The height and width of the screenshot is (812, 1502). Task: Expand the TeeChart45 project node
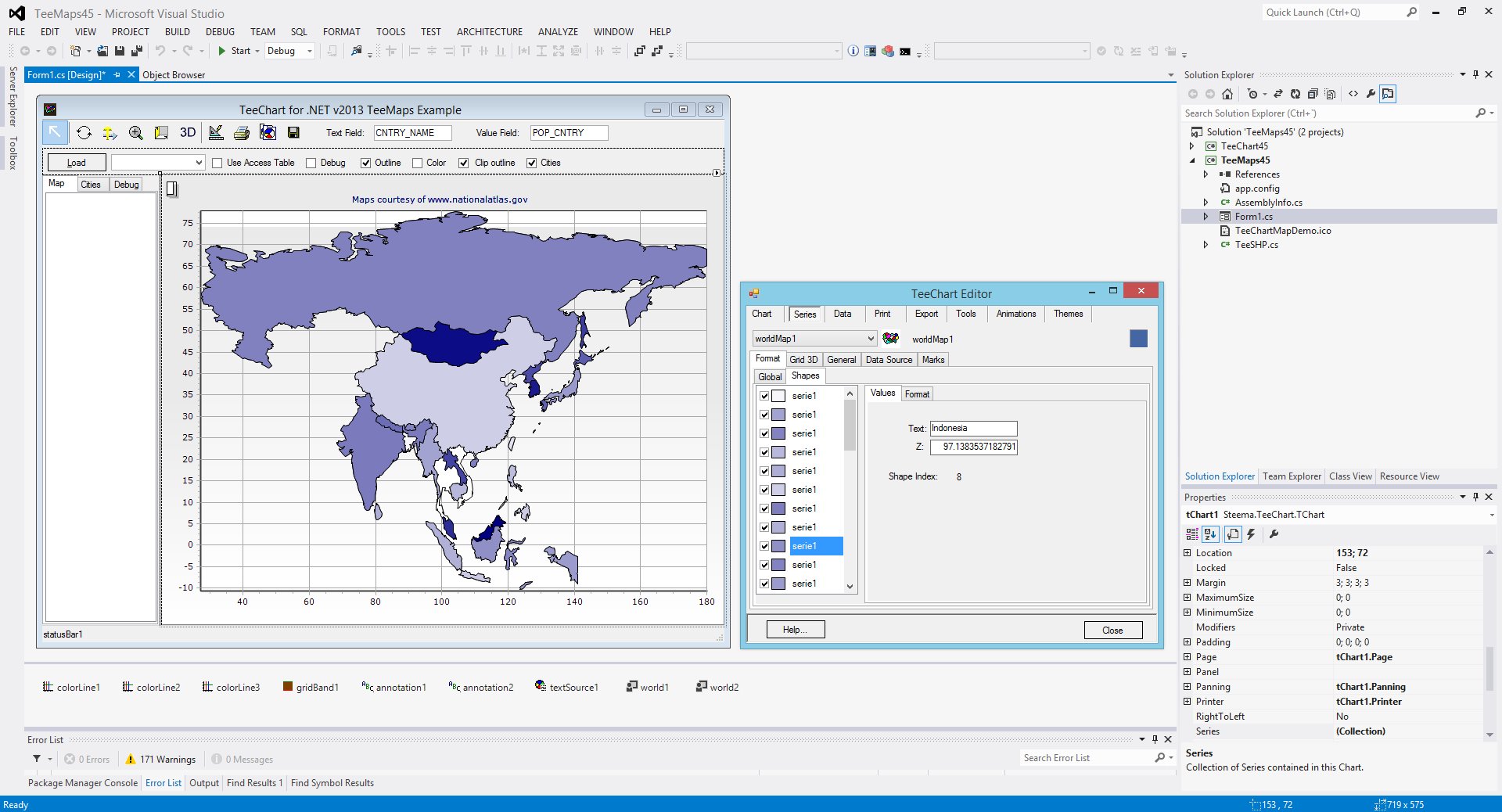point(1192,146)
